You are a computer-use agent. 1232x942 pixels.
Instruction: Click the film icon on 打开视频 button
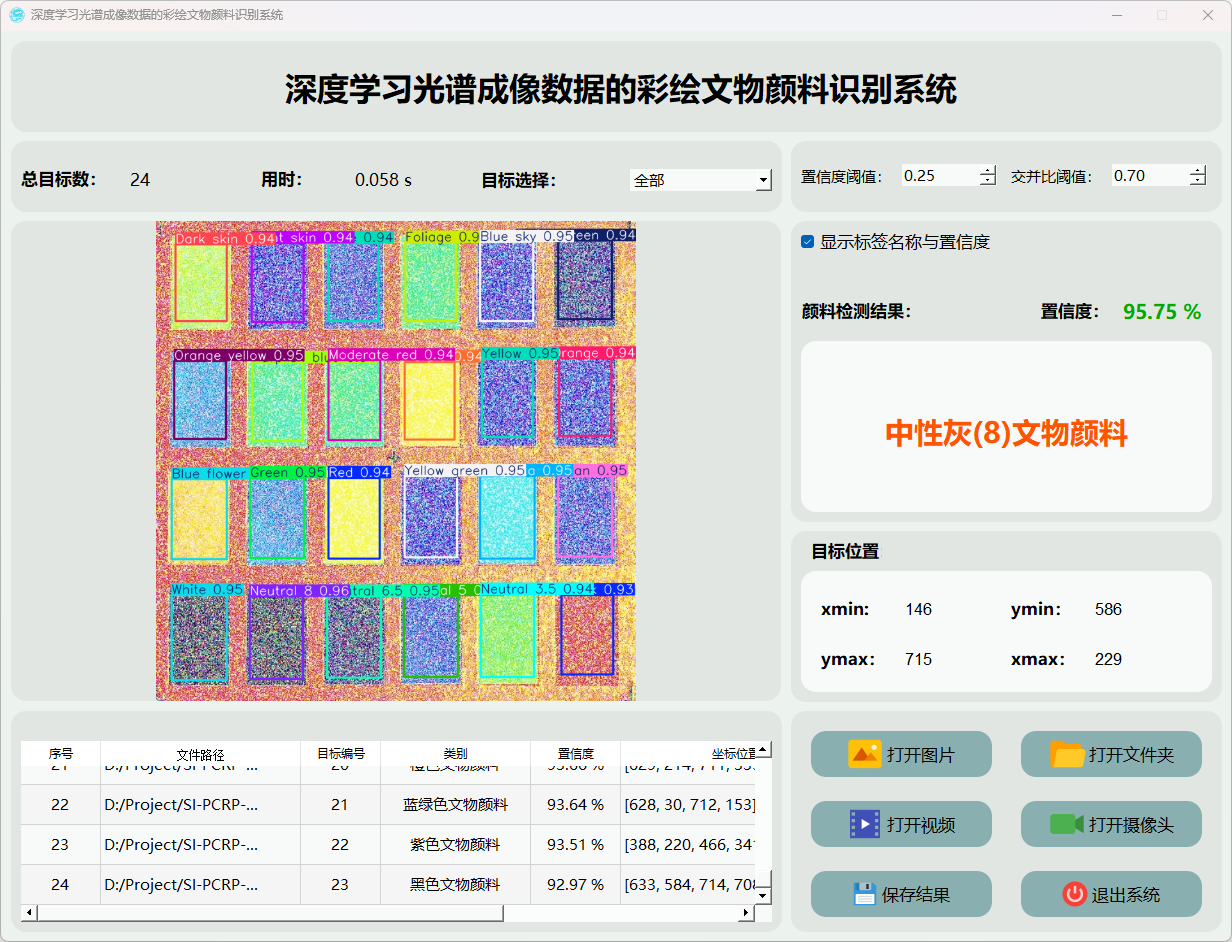(x=864, y=824)
